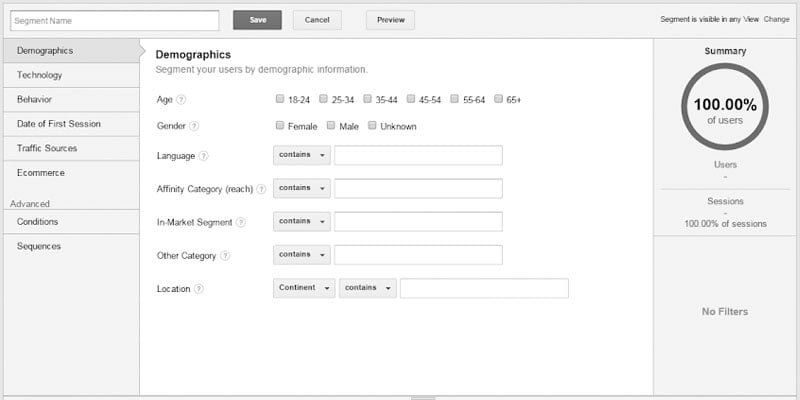Open the Traffic Sources tab
This screenshot has height=400, width=800.
(x=71, y=148)
